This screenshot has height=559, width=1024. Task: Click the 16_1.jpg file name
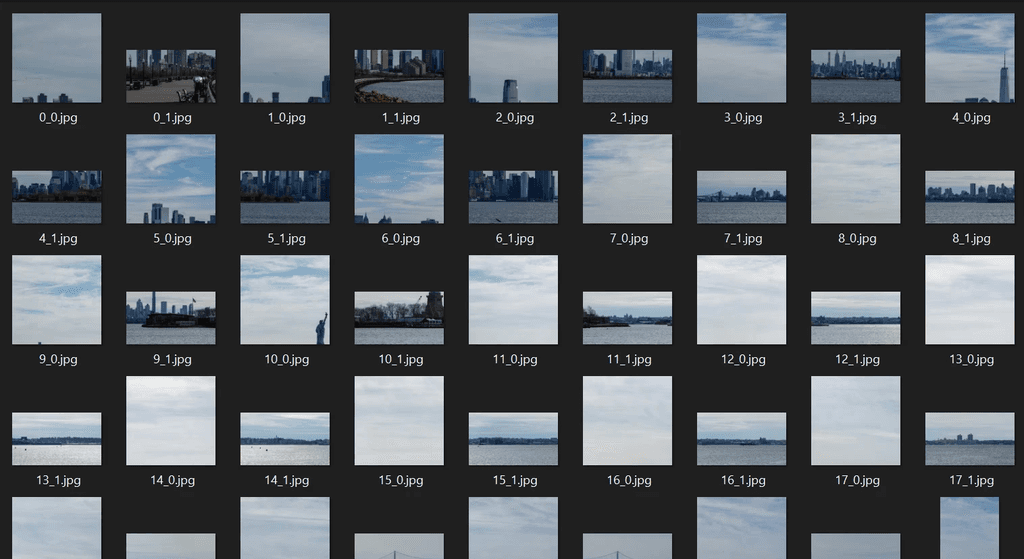pyautogui.click(x=743, y=481)
